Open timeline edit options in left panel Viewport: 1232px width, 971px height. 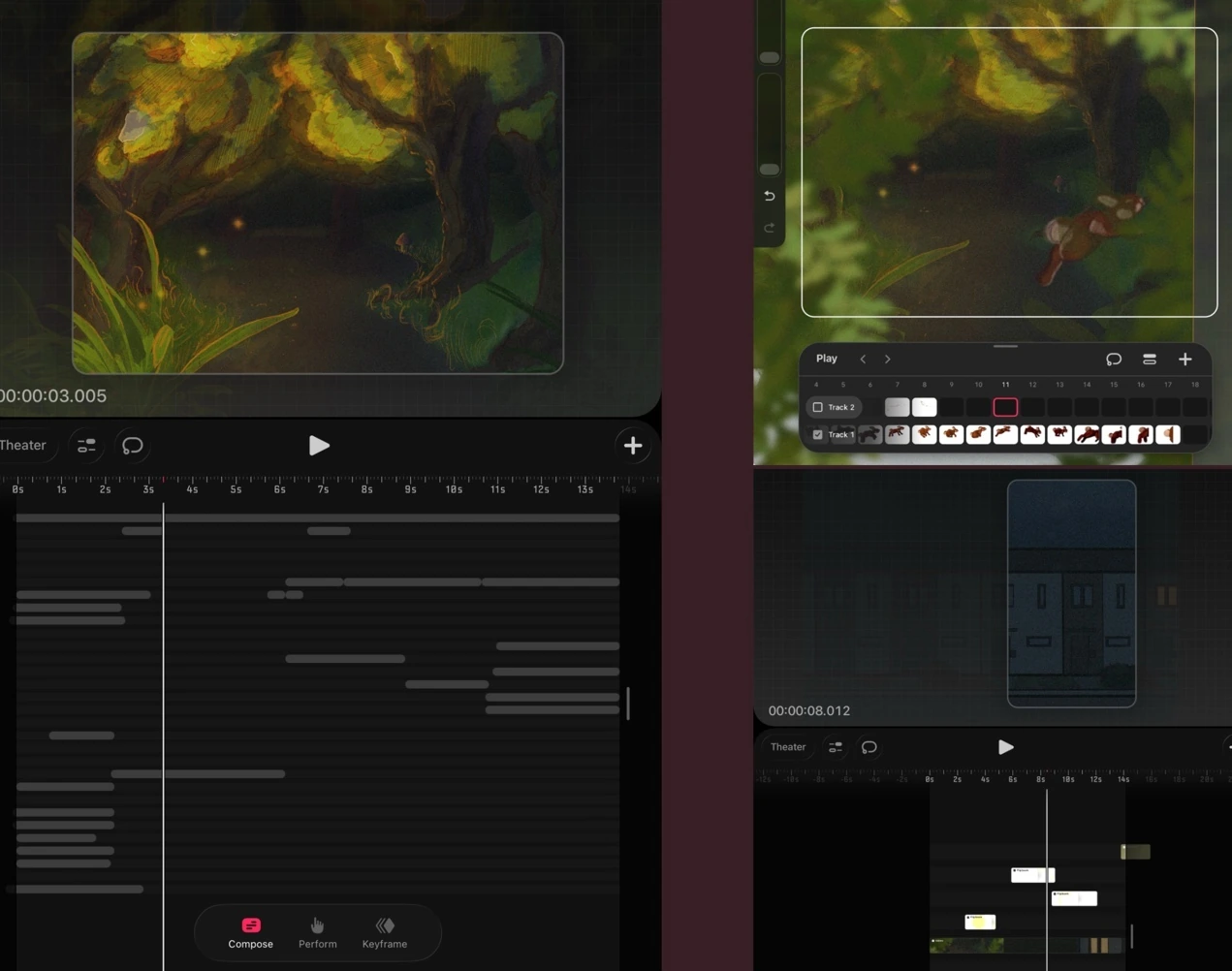click(86, 446)
